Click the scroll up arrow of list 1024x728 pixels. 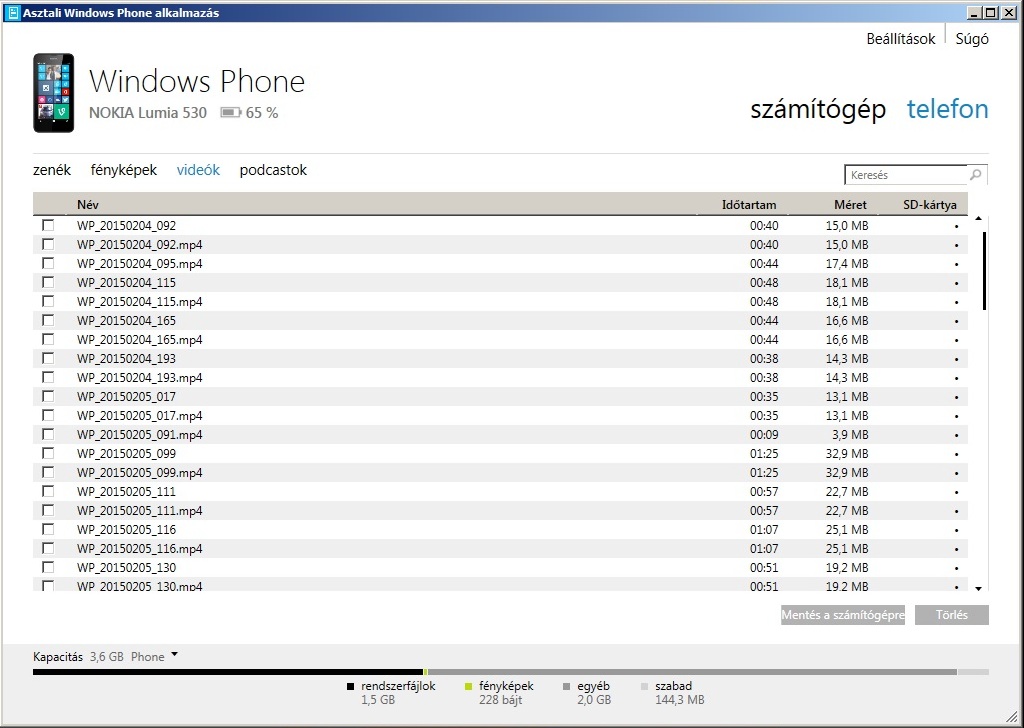pos(978,218)
